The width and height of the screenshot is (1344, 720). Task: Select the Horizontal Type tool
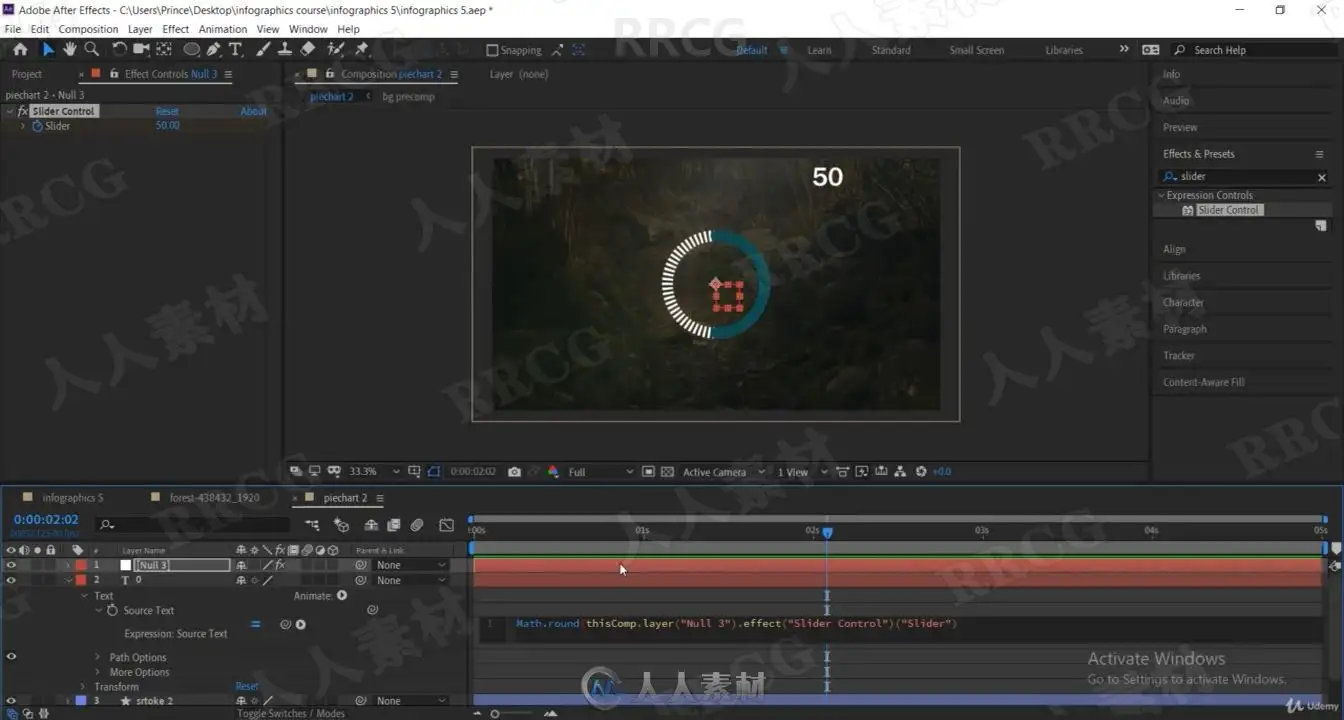236,49
